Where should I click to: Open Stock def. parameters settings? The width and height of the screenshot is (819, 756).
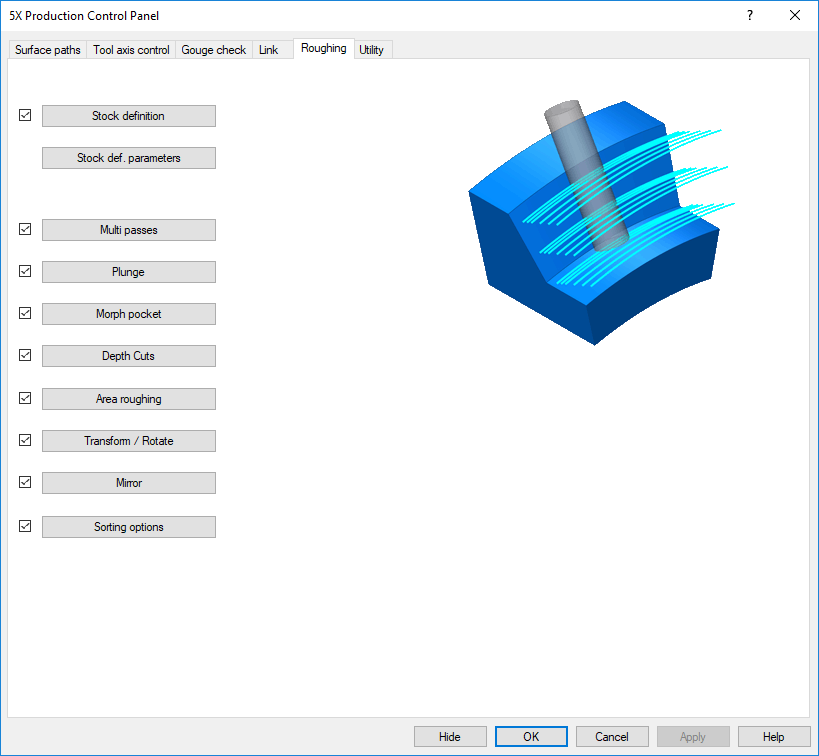[128, 158]
